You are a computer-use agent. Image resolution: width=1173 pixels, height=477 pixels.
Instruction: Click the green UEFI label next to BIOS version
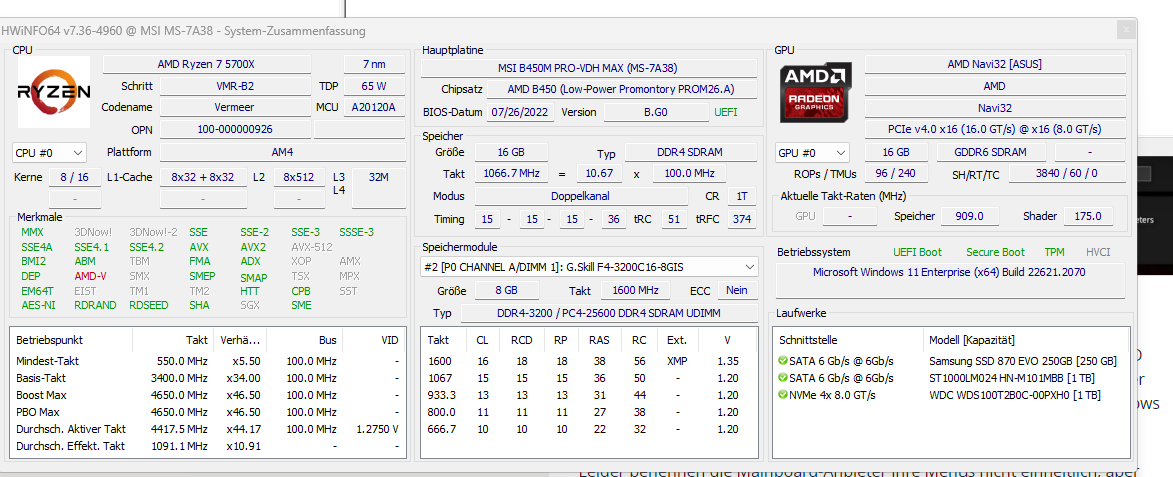(726, 112)
